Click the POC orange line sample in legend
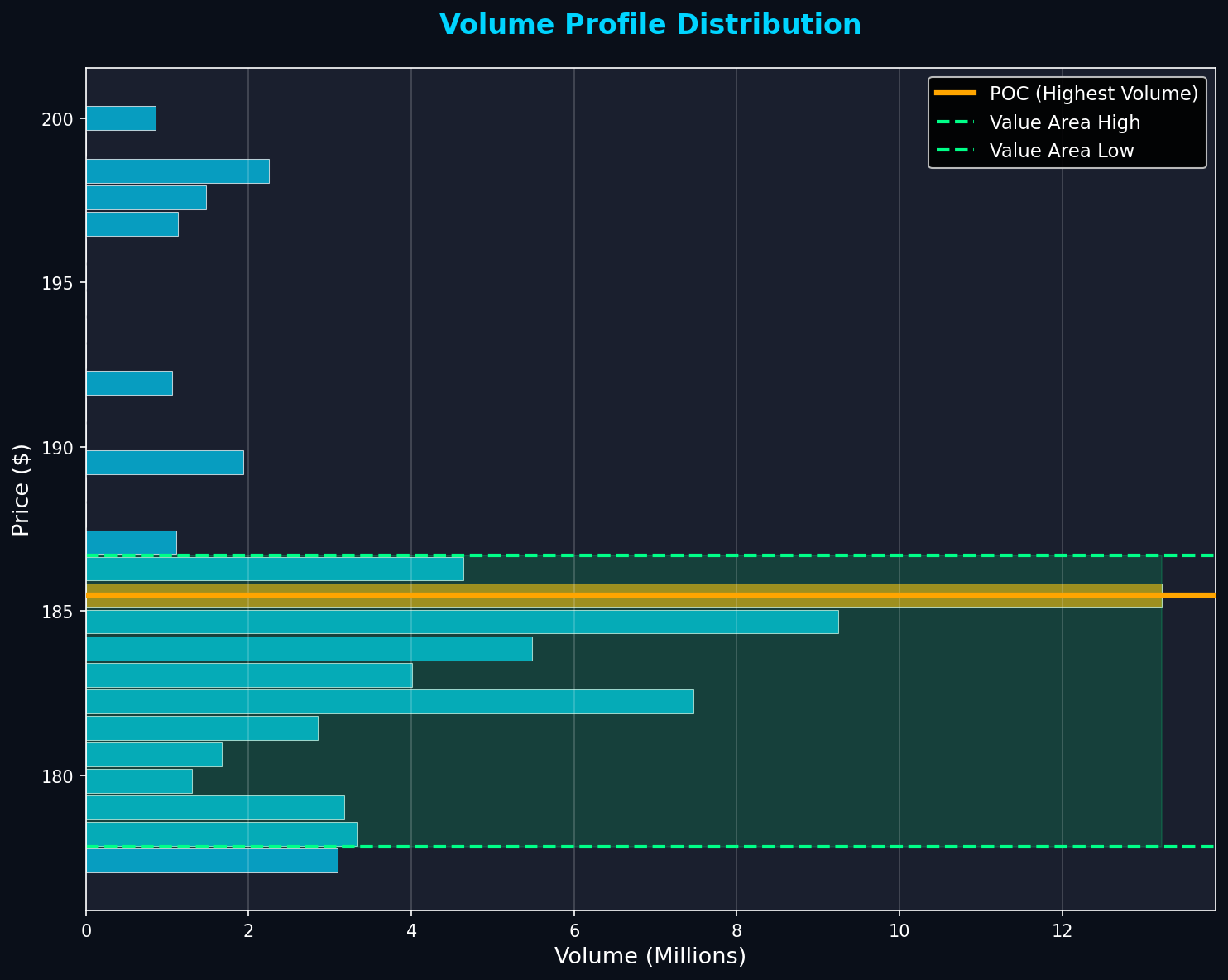The height and width of the screenshot is (980, 1228). (x=957, y=94)
